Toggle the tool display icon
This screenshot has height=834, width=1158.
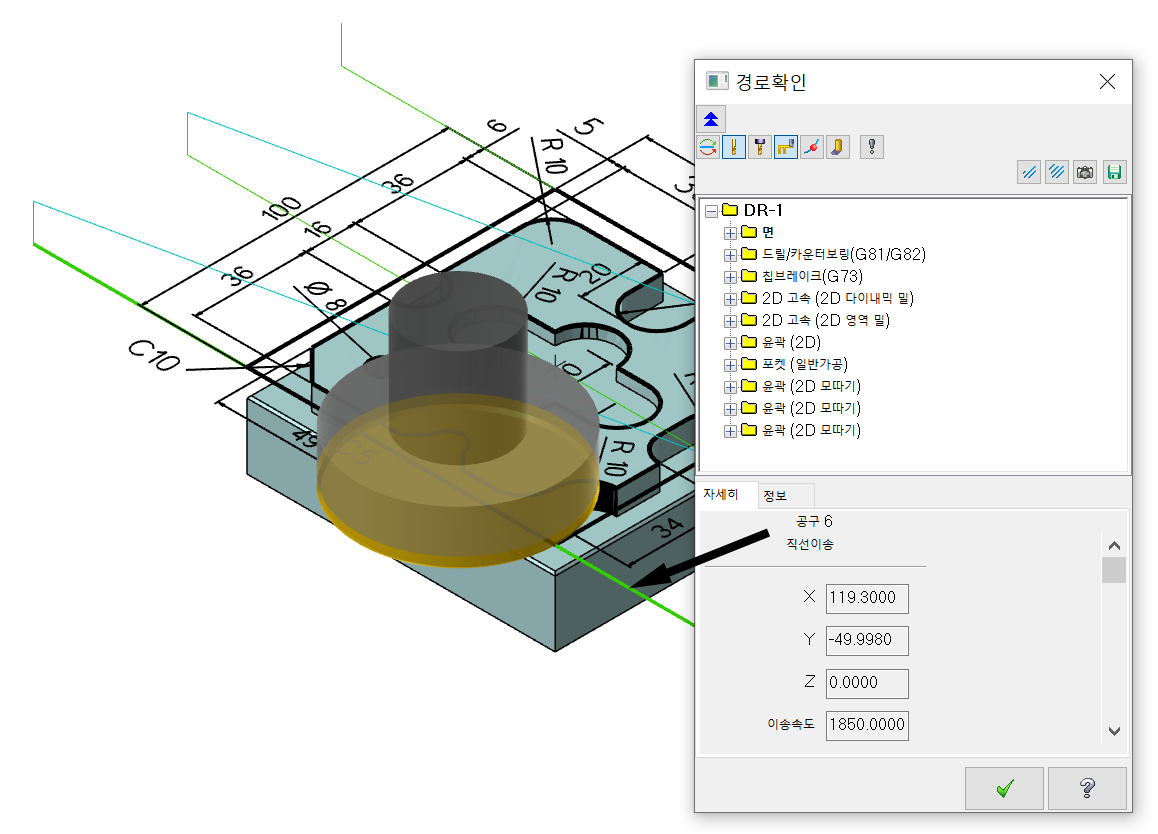click(733, 147)
